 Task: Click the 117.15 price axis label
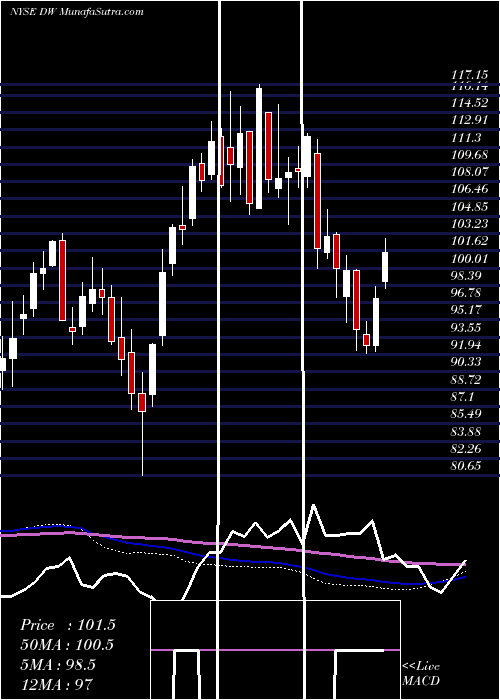pyautogui.click(x=470, y=77)
